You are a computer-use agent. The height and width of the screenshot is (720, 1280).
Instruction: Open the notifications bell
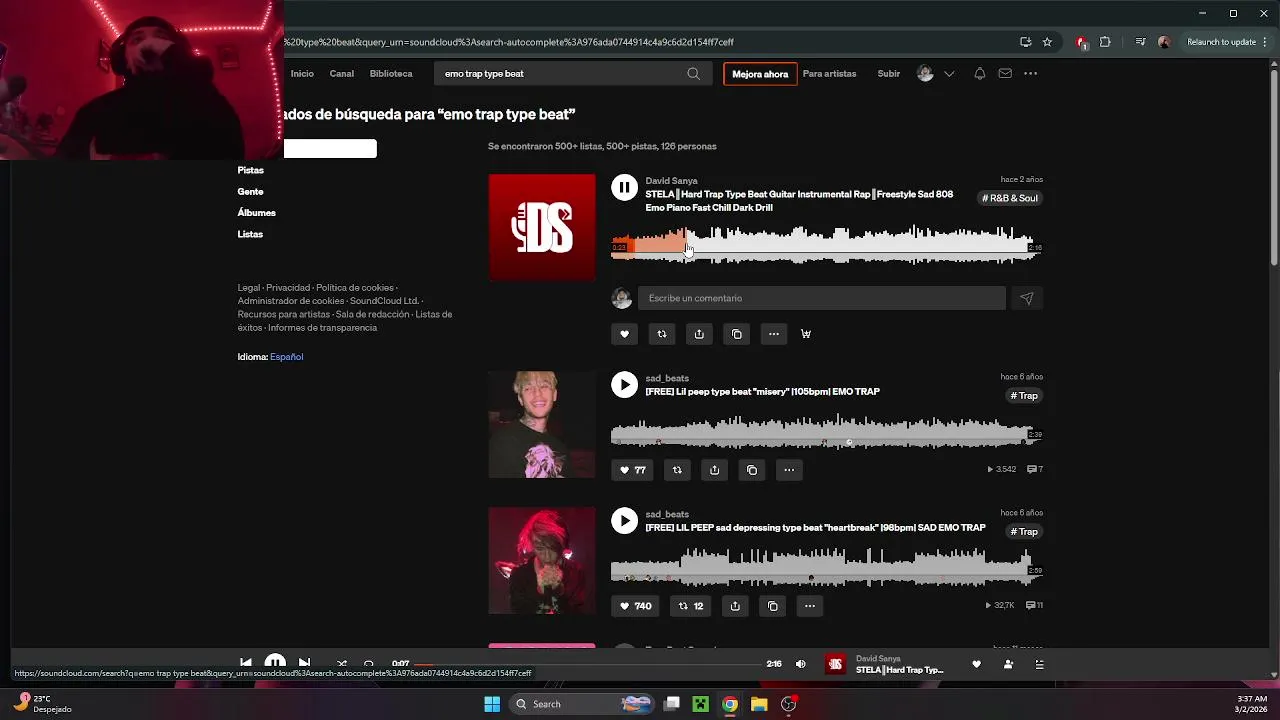(x=980, y=74)
